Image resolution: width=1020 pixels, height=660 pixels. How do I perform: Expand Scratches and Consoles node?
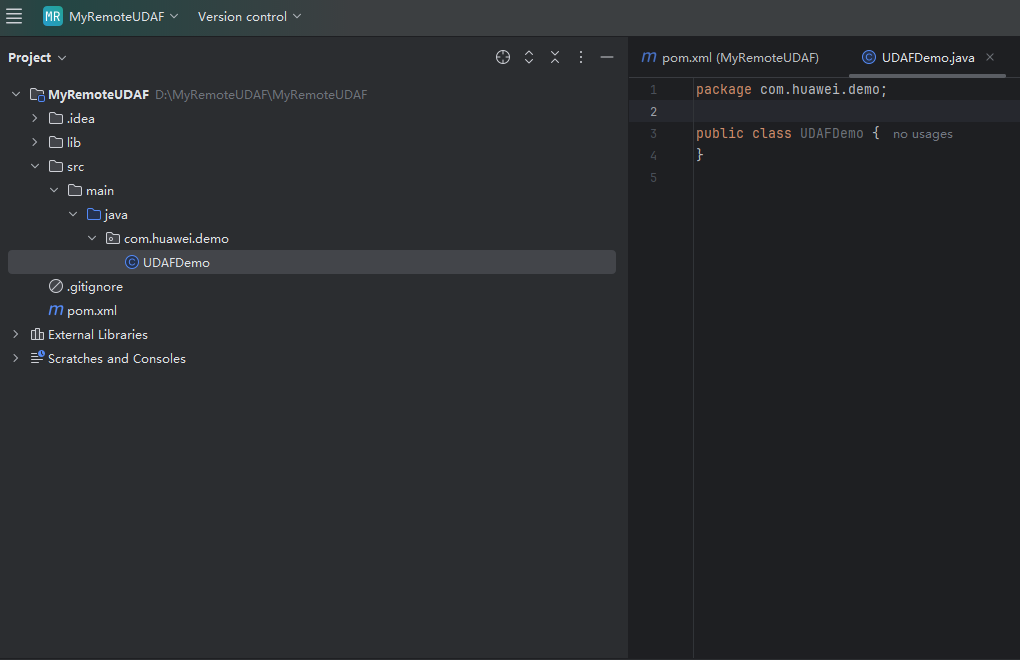tap(16, 358)
